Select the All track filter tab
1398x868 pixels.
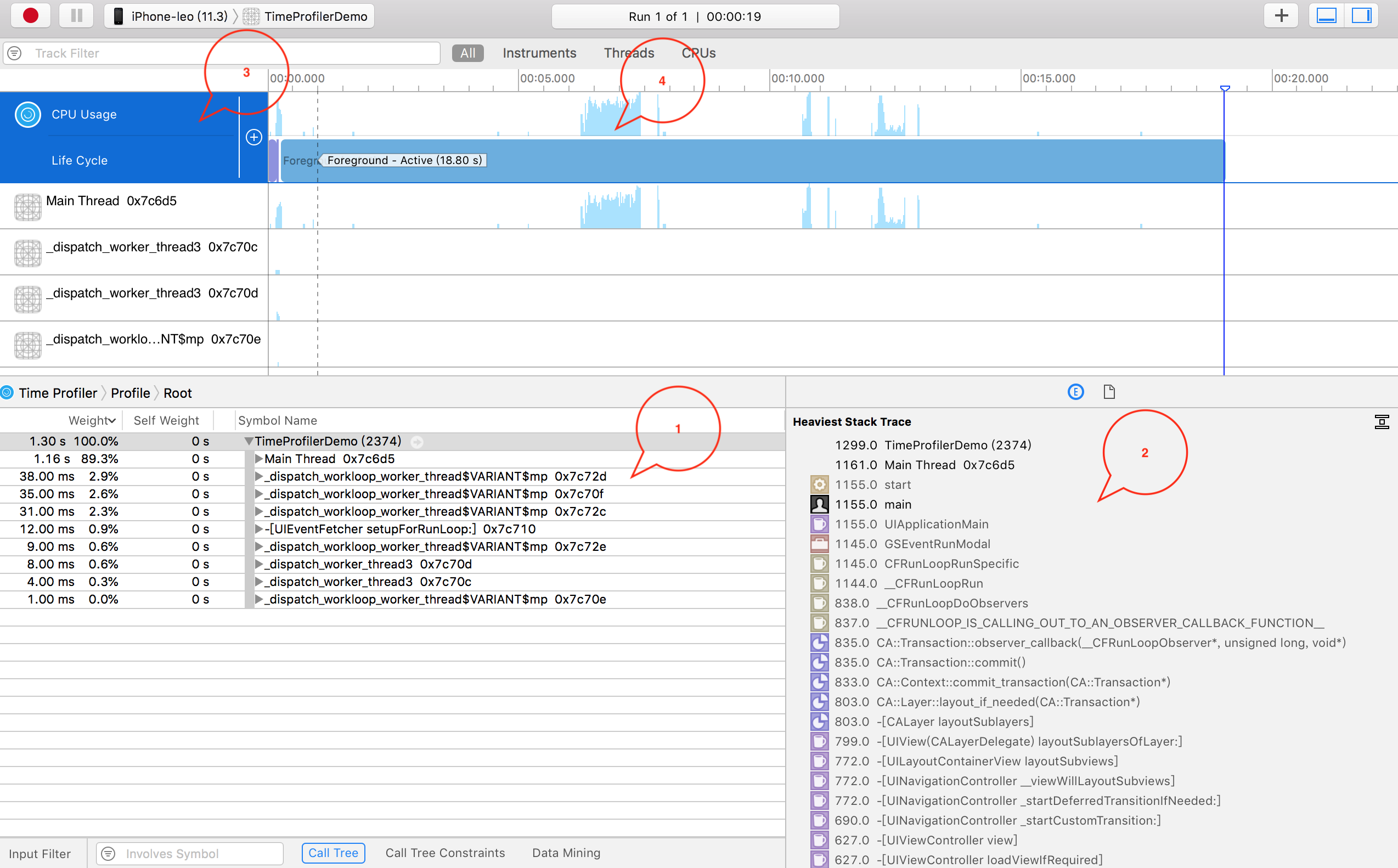467,53
